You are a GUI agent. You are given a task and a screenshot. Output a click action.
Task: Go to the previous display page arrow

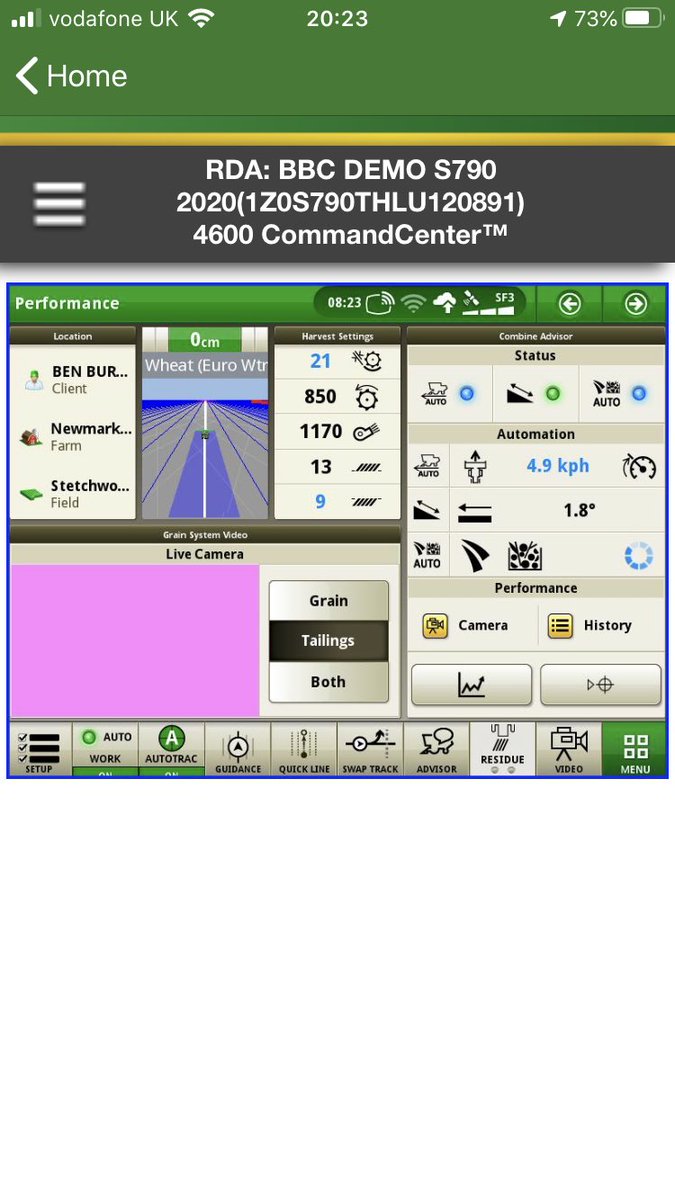pos(569,303)
